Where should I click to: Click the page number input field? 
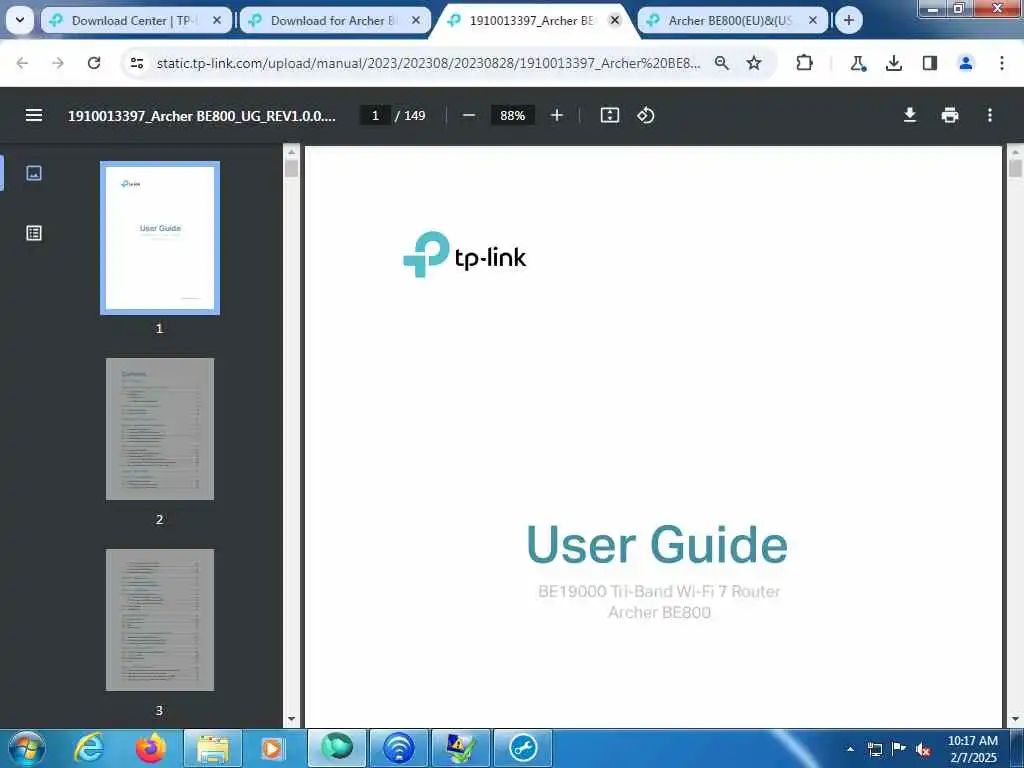coord(375,116)
